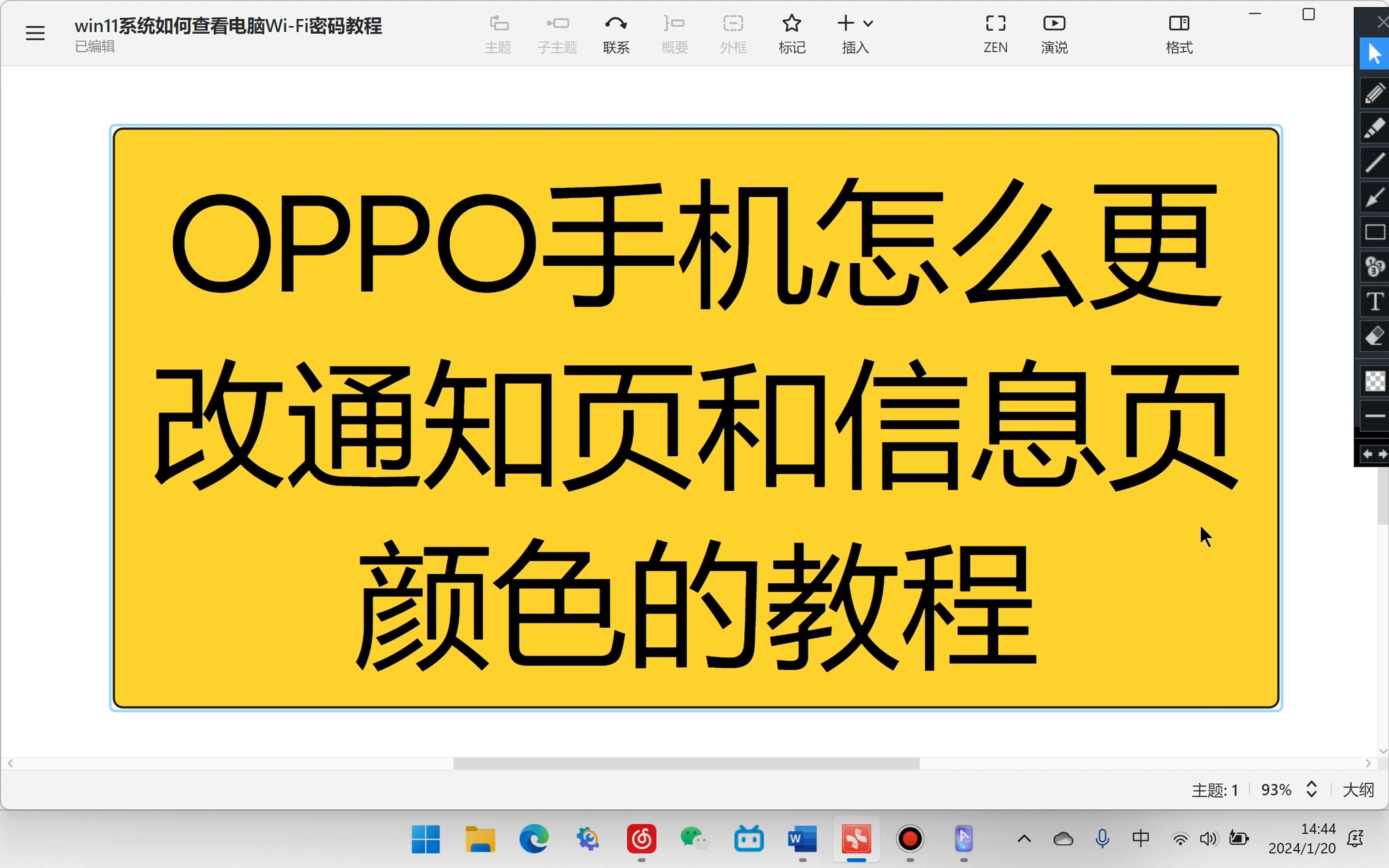Select the cursor pointer annotation tool

[1375, 53]
